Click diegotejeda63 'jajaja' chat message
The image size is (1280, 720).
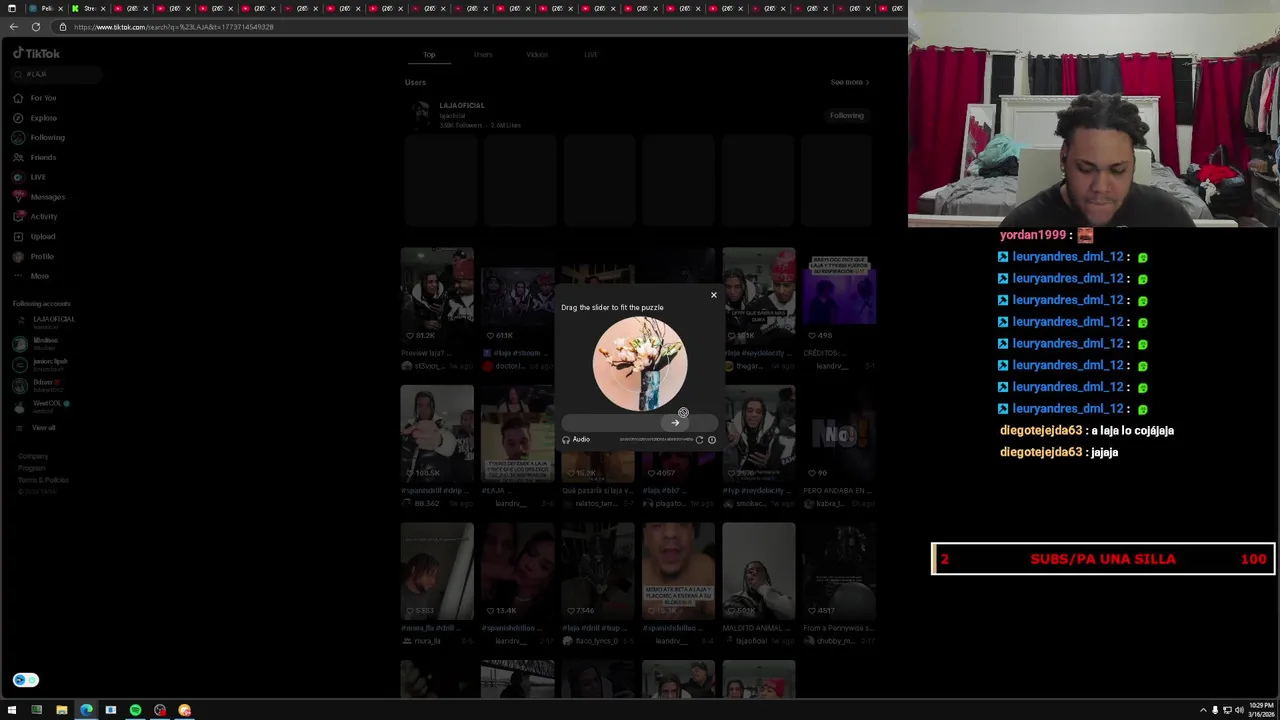pos(1104,452)
